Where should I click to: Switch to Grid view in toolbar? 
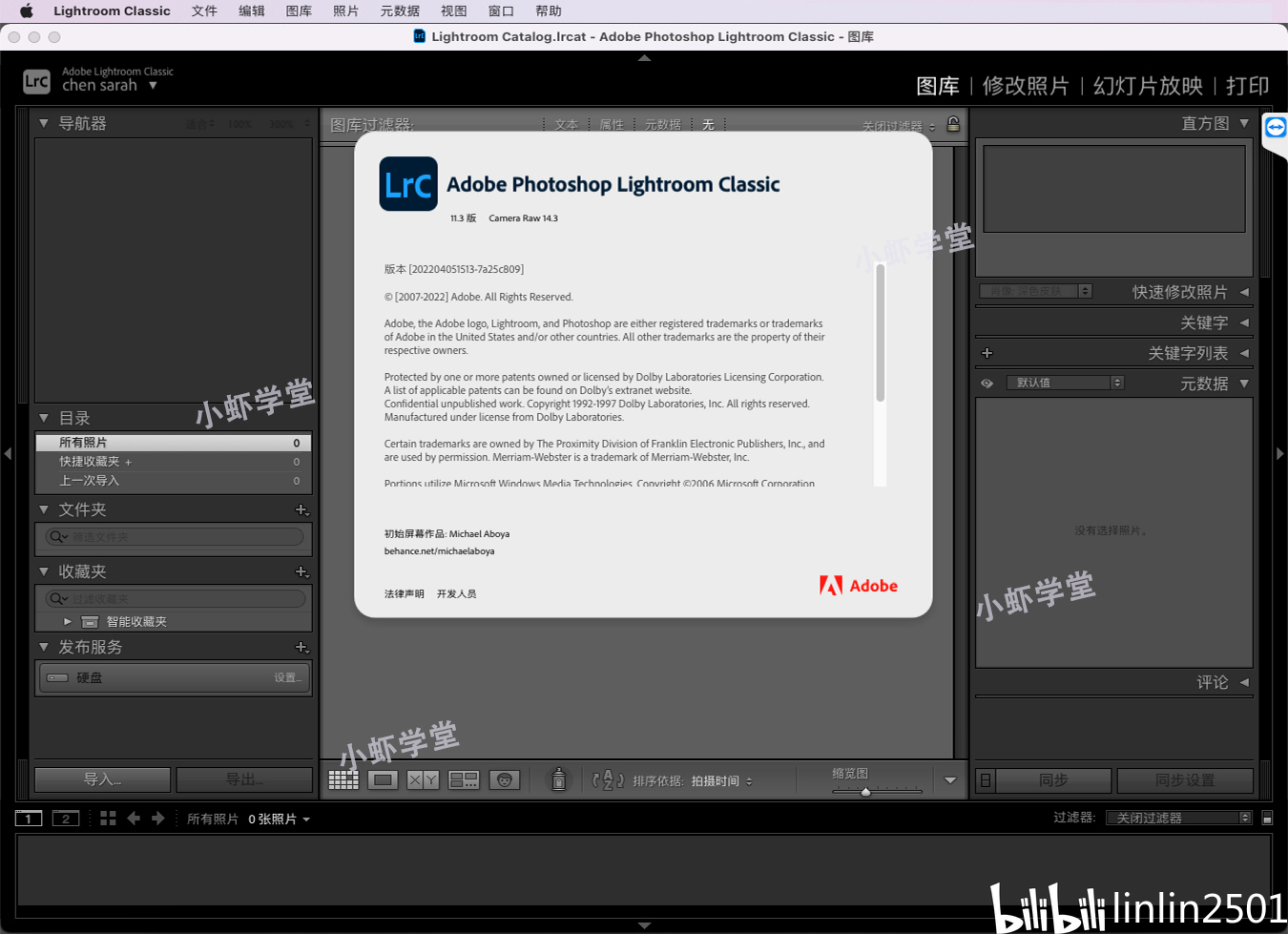pyautogui.click(x=343, y=780)
